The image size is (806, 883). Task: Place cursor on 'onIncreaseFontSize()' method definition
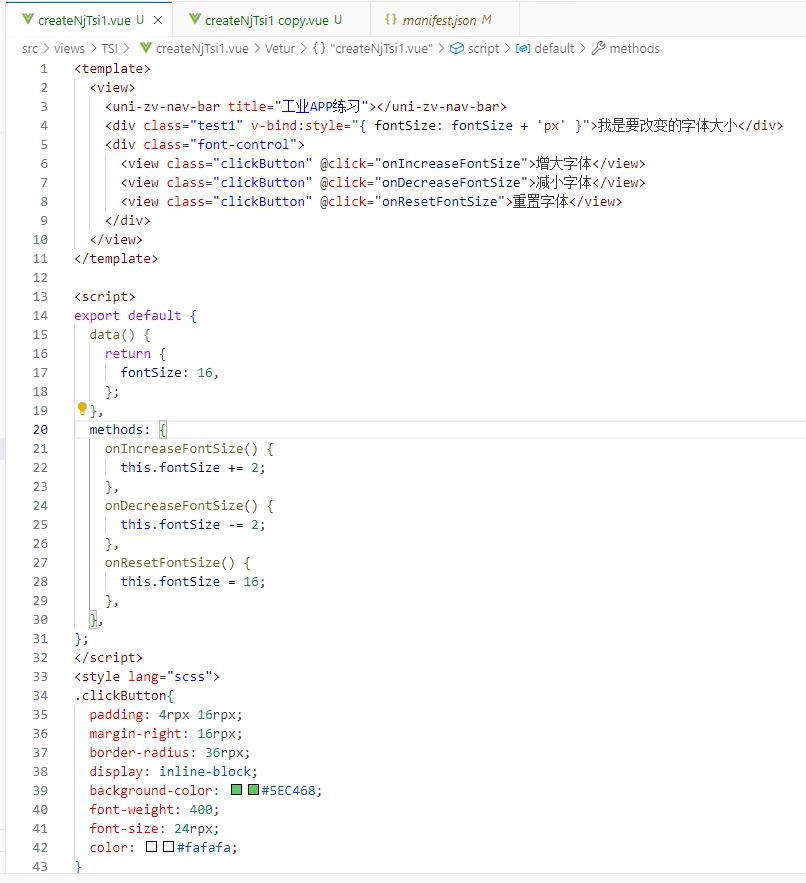[181, 449]
